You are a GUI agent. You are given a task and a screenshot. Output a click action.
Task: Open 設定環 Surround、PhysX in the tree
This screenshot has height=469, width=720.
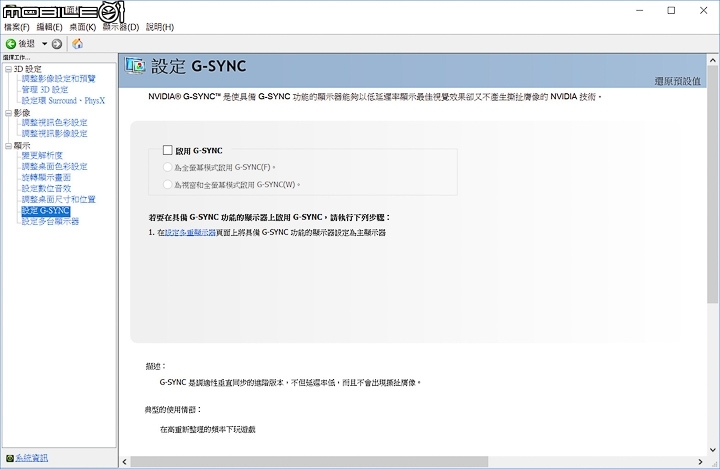tap(63, 101)
